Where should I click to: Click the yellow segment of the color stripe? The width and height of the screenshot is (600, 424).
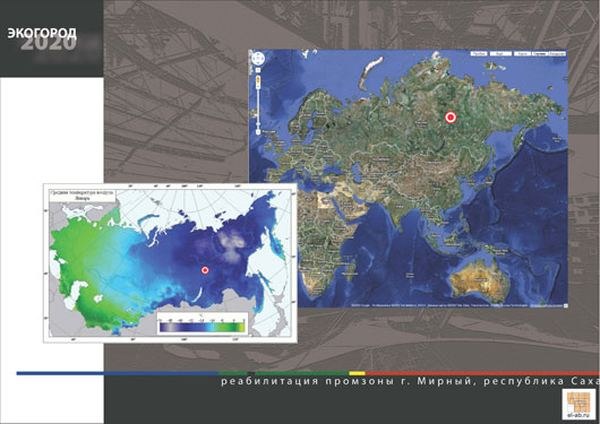pyautogui.click(x=357, y=373)
